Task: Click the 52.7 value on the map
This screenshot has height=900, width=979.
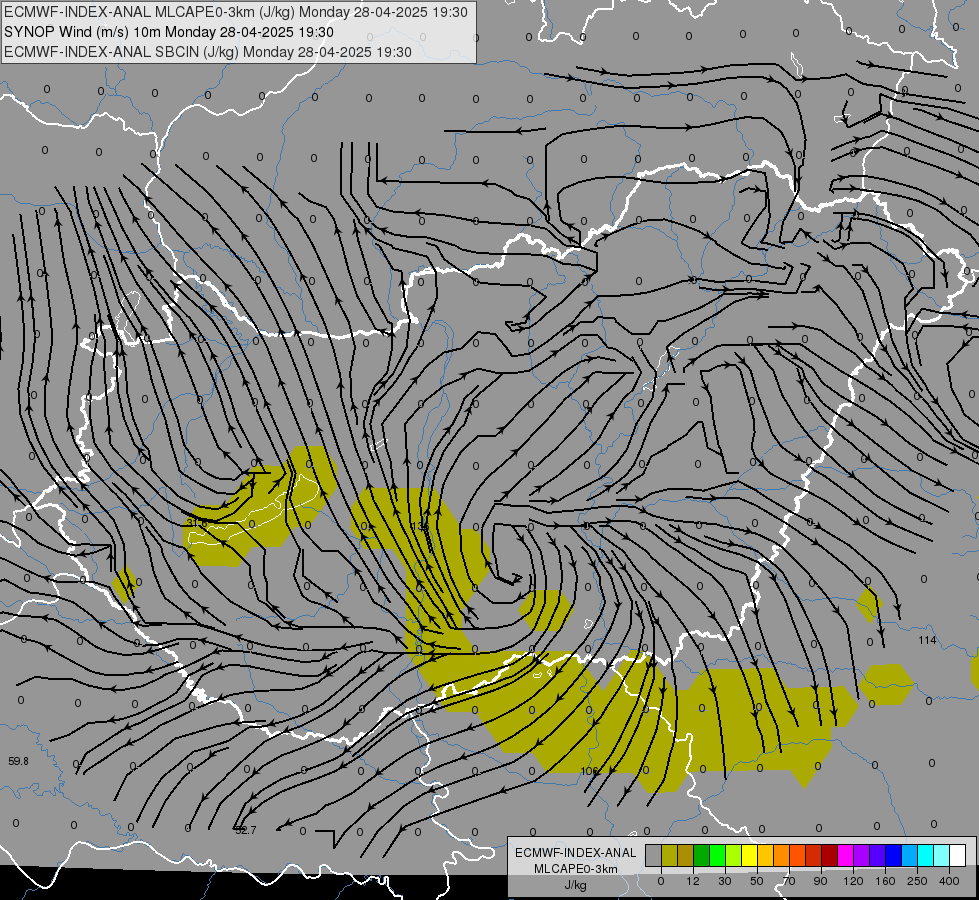Action: (245, 830)
